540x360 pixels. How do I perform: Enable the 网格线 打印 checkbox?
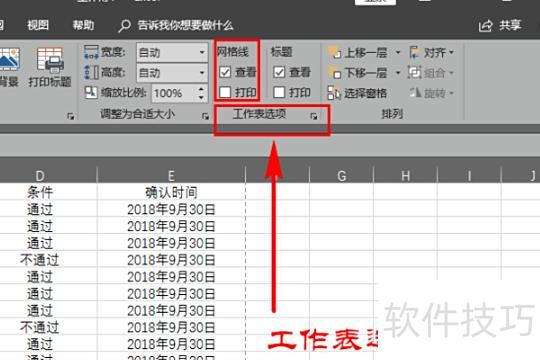pos(225,92)
